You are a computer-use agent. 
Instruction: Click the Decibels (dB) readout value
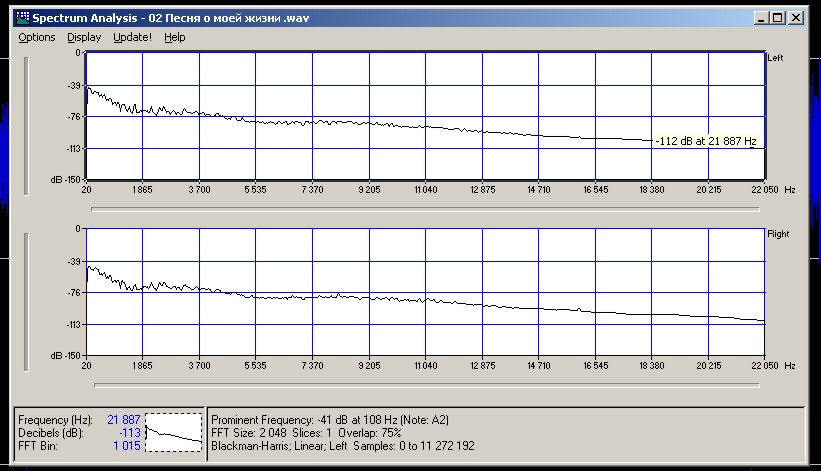click(x=130, y=432)
